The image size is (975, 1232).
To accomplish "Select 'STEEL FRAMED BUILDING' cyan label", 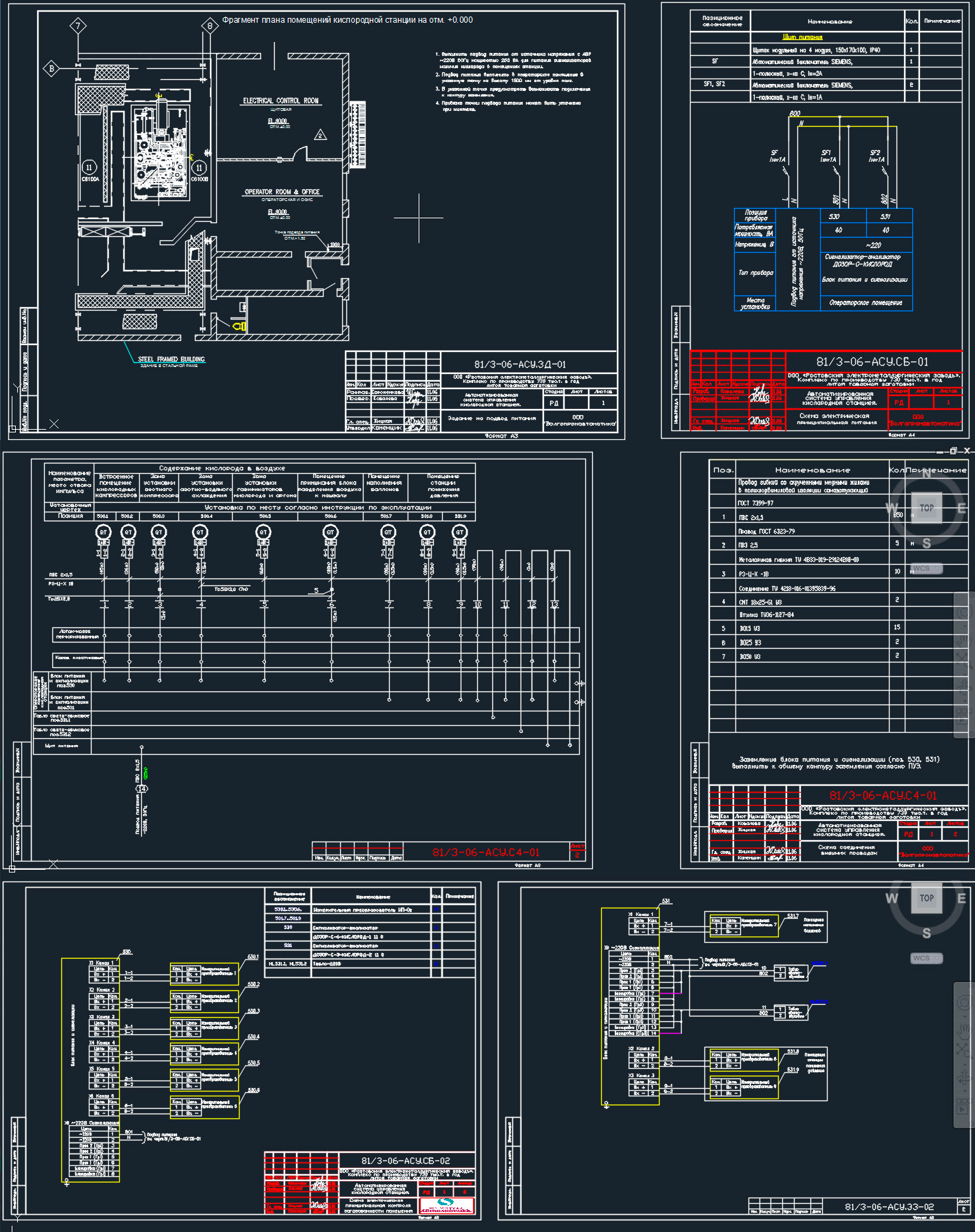I will click(171, 359).
